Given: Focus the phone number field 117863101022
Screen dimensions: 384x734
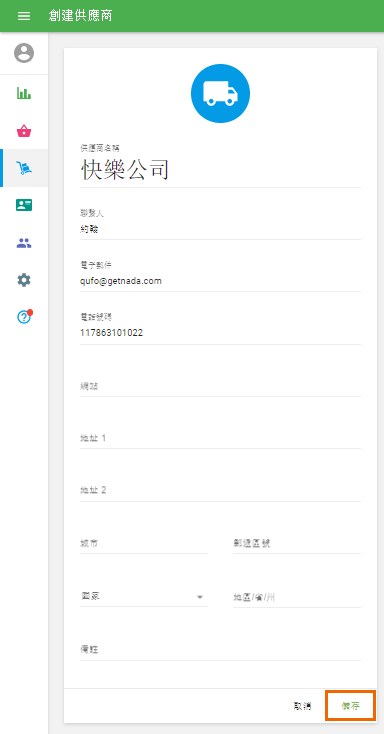Looking at the screenshot, I should (x=221, y=333).
